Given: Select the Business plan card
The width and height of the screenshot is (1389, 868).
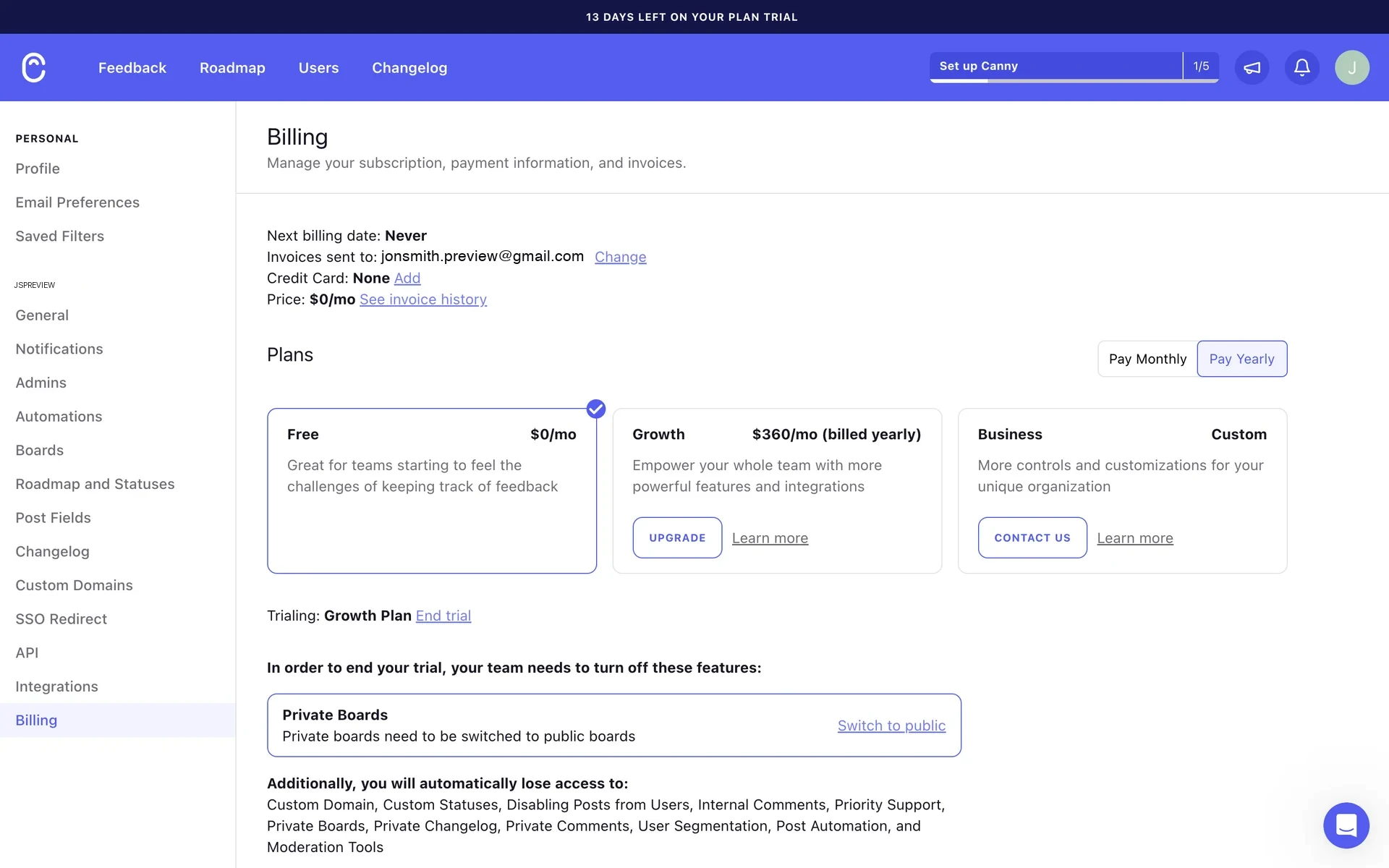Looking at the screenshot, I should point(1122,491).
